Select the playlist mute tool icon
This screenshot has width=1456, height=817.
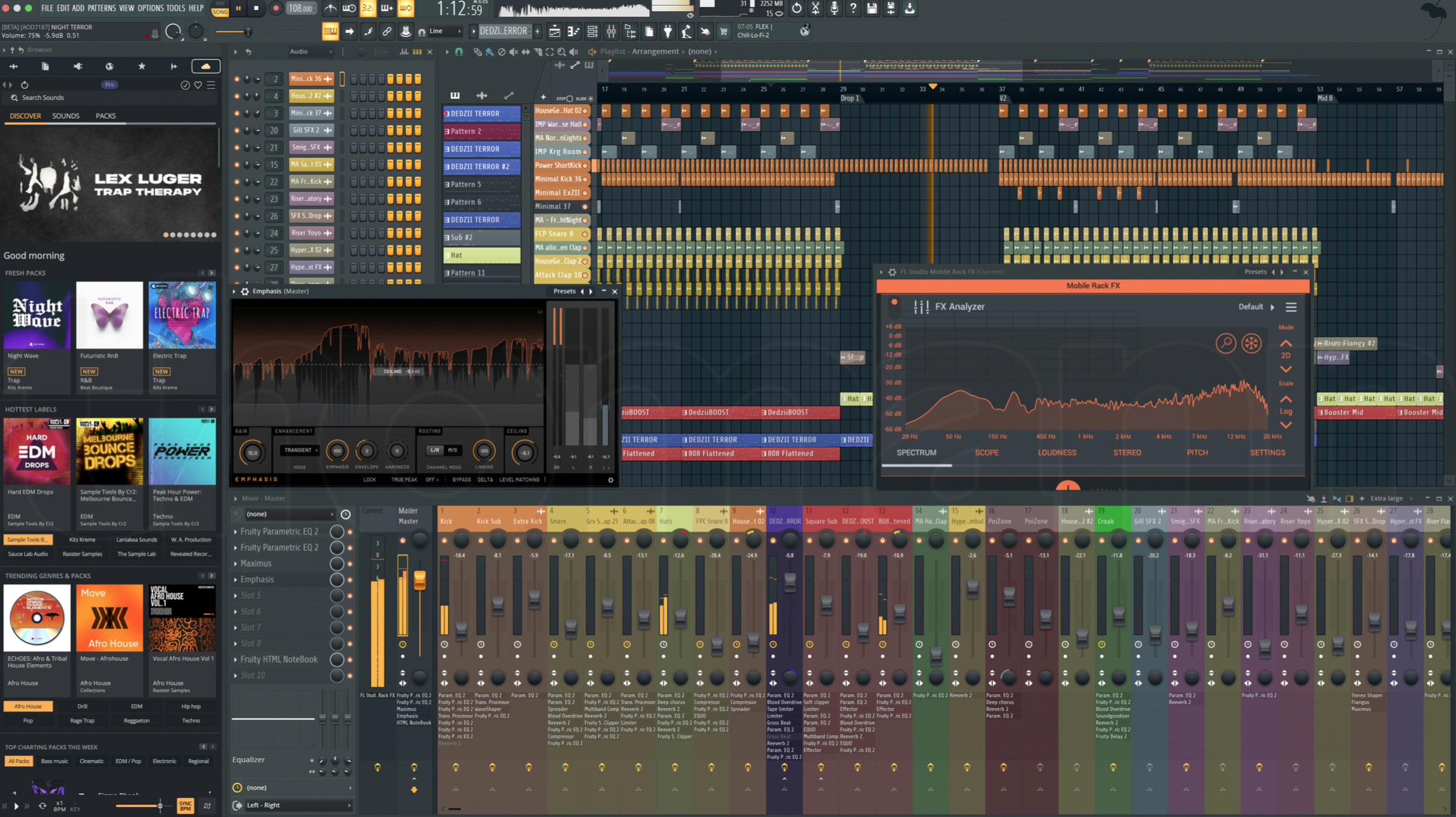(x=514, y=51)
